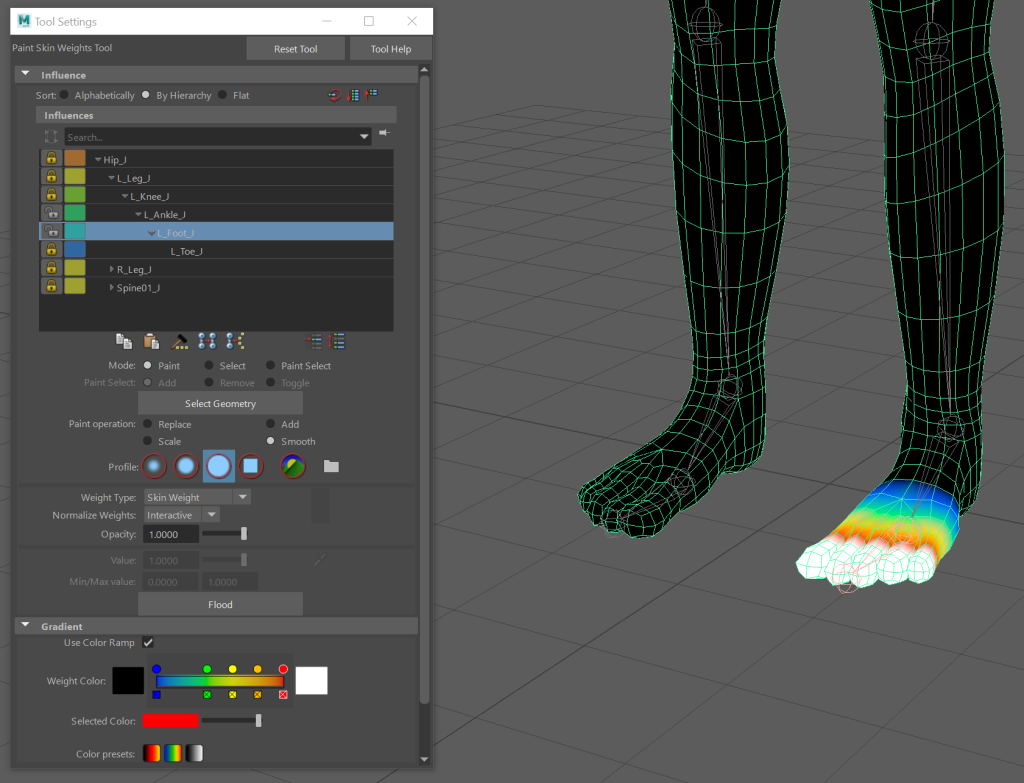
Task: Select the Gaussian soft brush profile
Action: coord(153,466)
